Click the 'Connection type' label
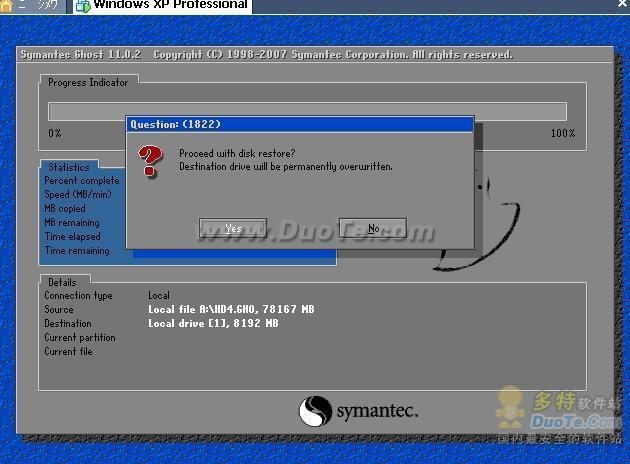This screenshot has width=630, height=464. [x=78, y=296]
